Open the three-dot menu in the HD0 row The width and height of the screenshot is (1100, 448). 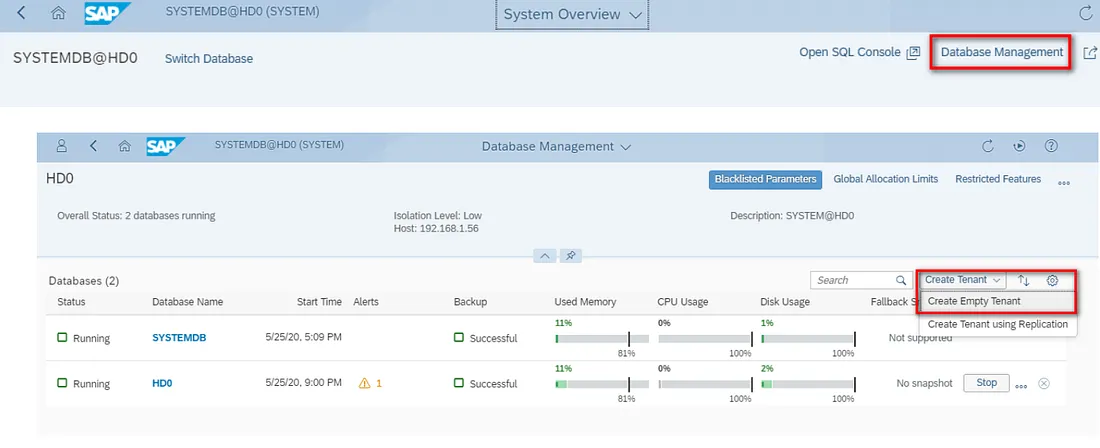coord(1021,385)
